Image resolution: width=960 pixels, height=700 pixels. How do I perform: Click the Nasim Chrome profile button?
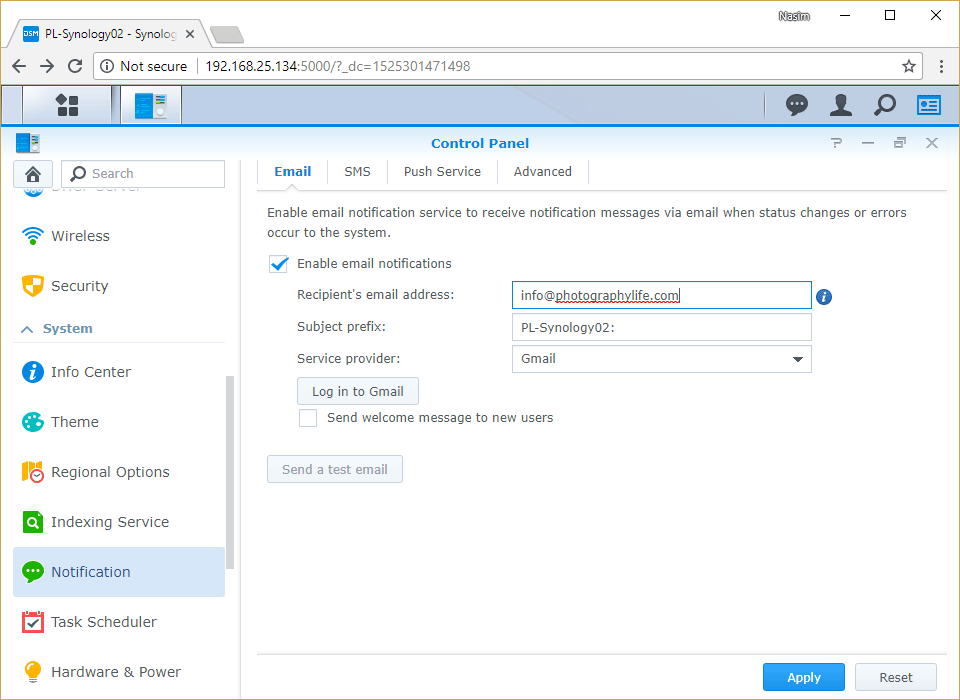(x=794, y=16)
